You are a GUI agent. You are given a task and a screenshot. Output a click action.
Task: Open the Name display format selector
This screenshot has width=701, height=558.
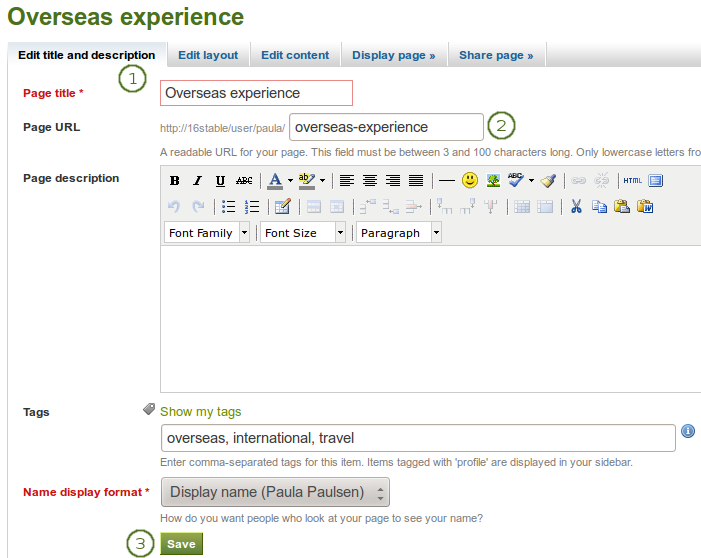[x=275, y=492]
